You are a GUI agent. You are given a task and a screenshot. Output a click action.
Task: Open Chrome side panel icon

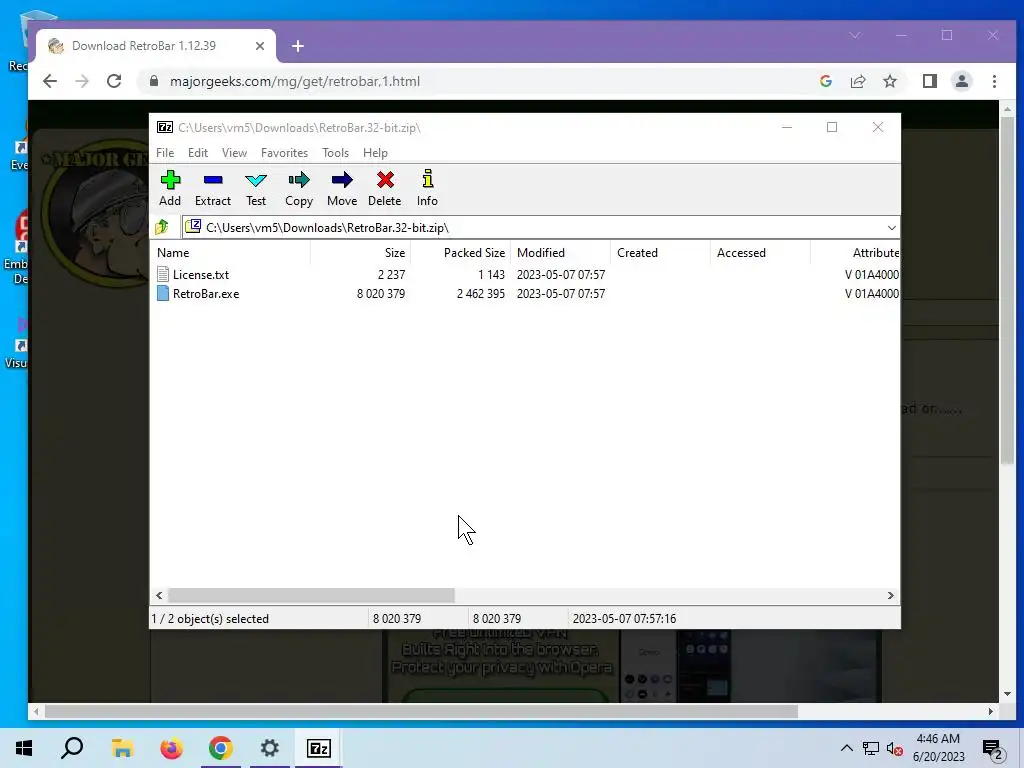click(929, 81)
